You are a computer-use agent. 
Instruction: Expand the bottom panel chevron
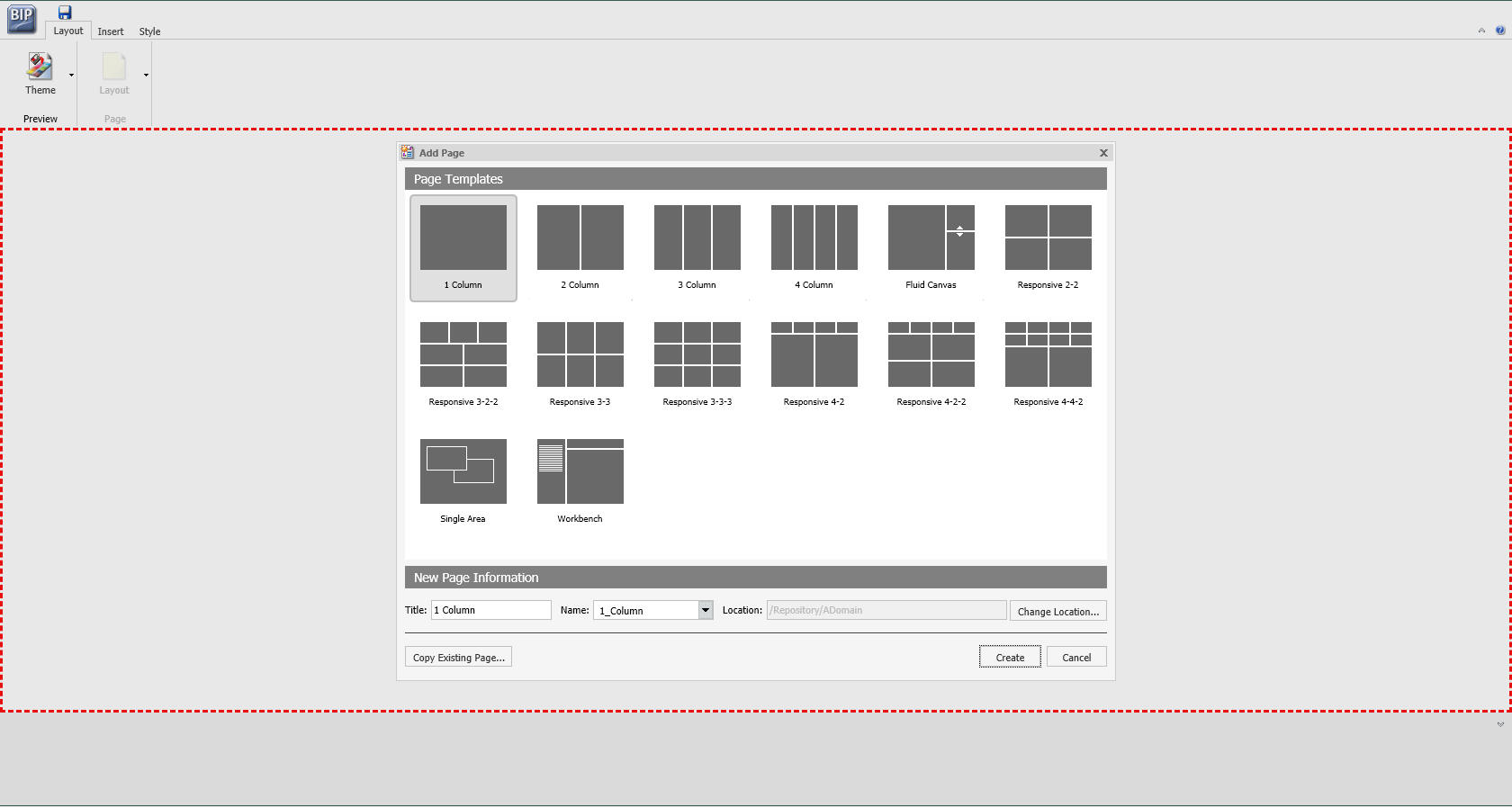click(x=1500, y=724)
